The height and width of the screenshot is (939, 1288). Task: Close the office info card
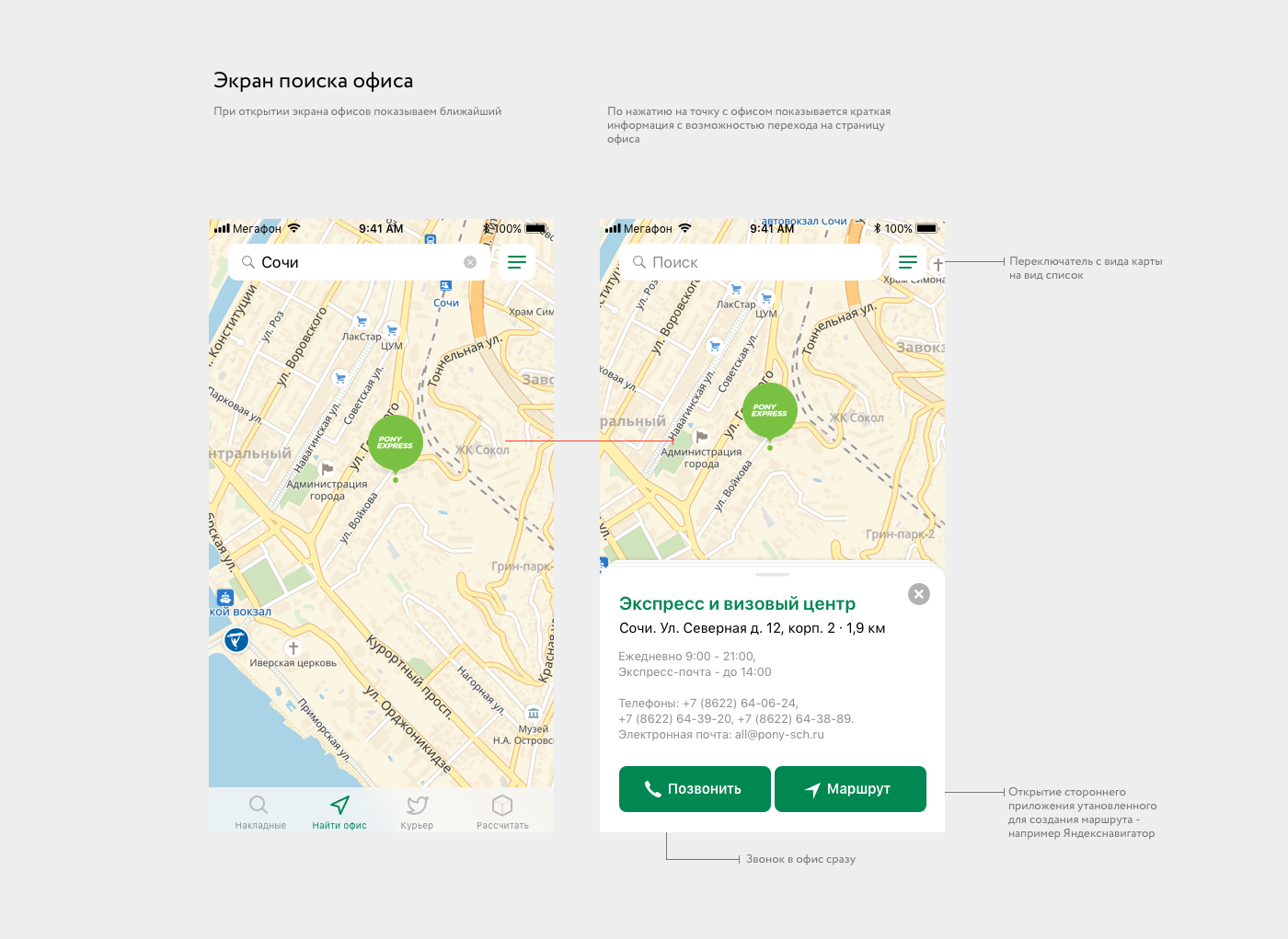click(919, 594)
